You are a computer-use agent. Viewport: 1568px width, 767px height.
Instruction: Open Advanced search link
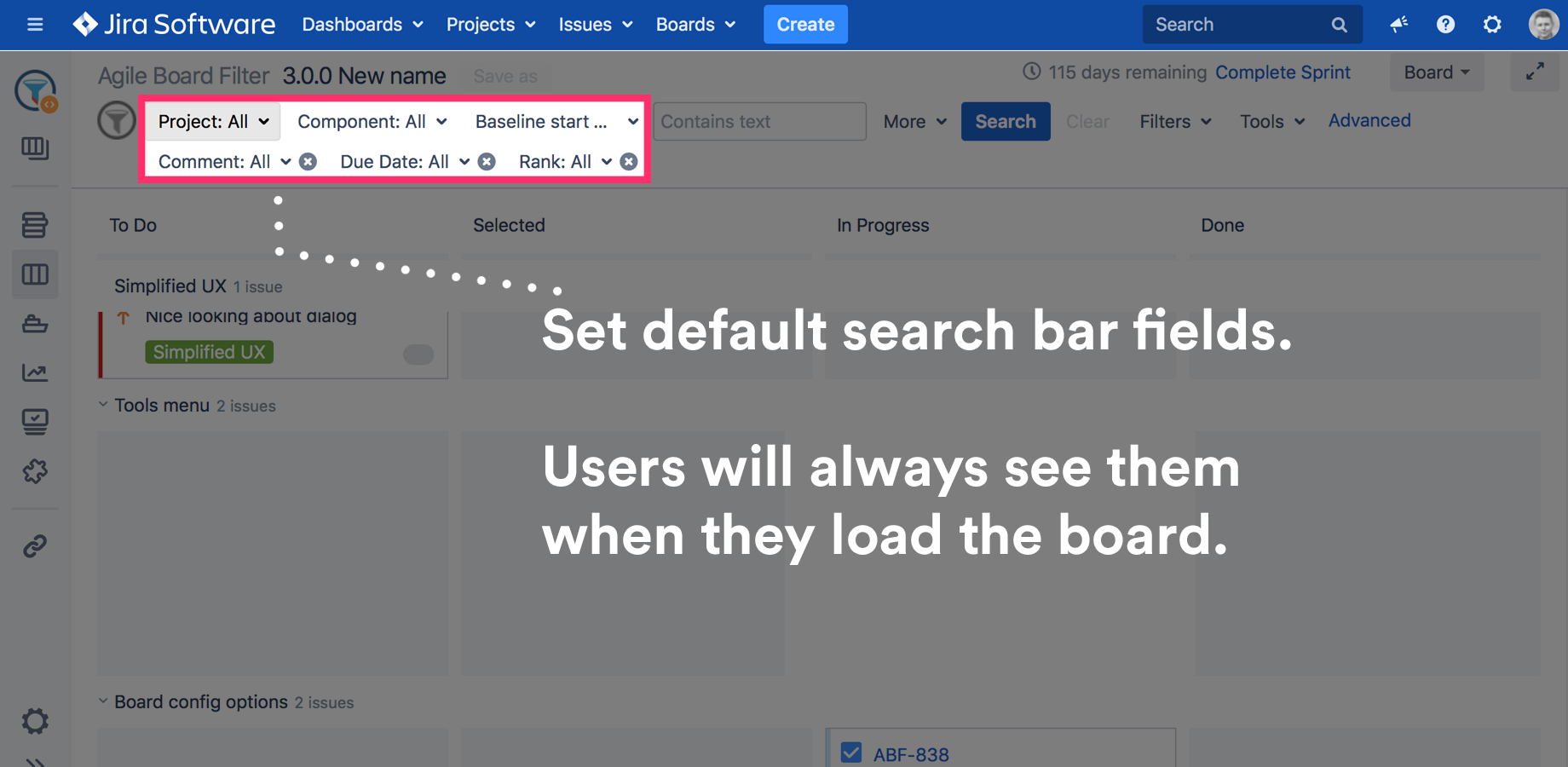click(x=1369, y=120)
